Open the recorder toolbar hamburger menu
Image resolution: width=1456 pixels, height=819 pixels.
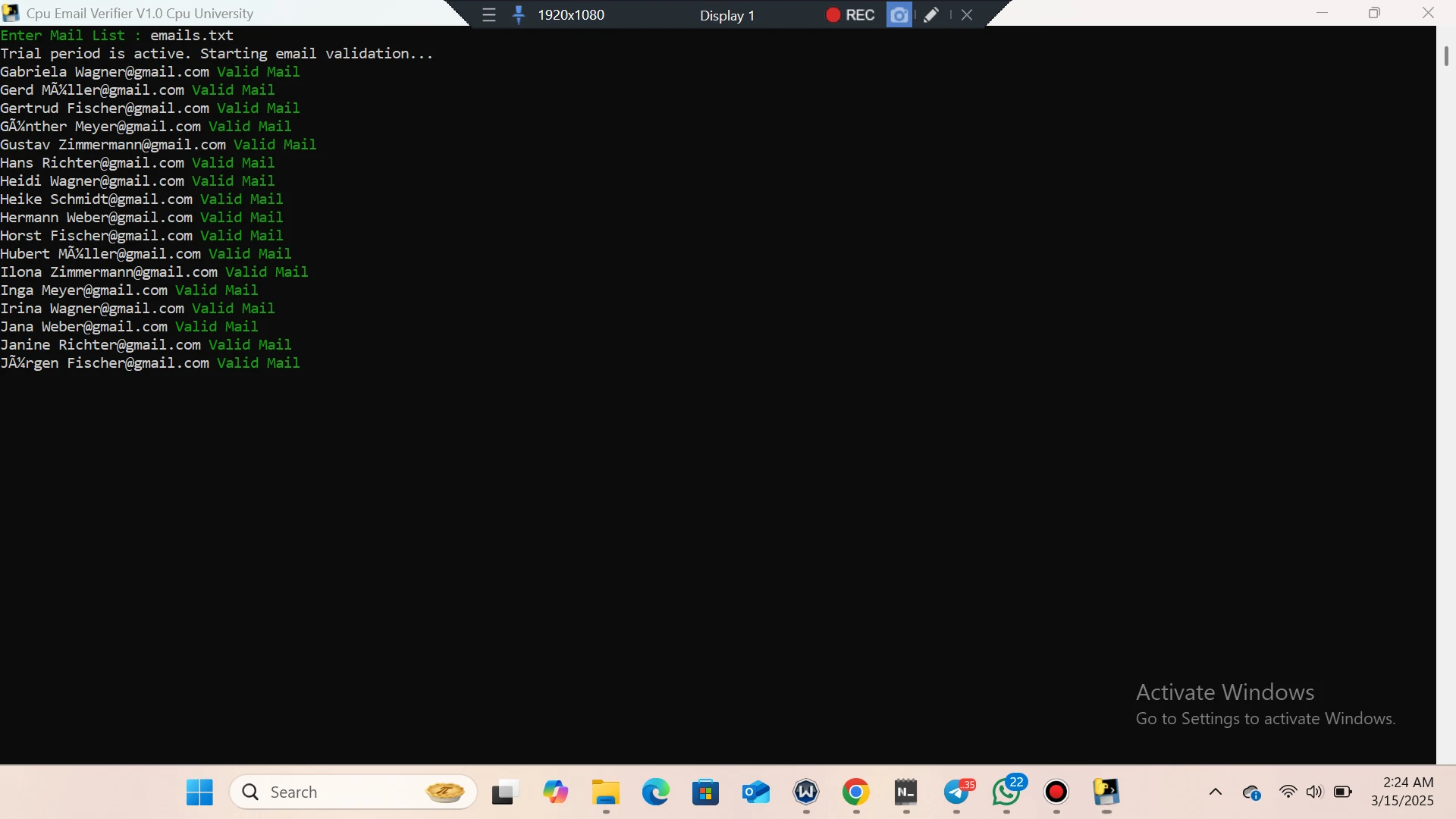click(489, 15)
